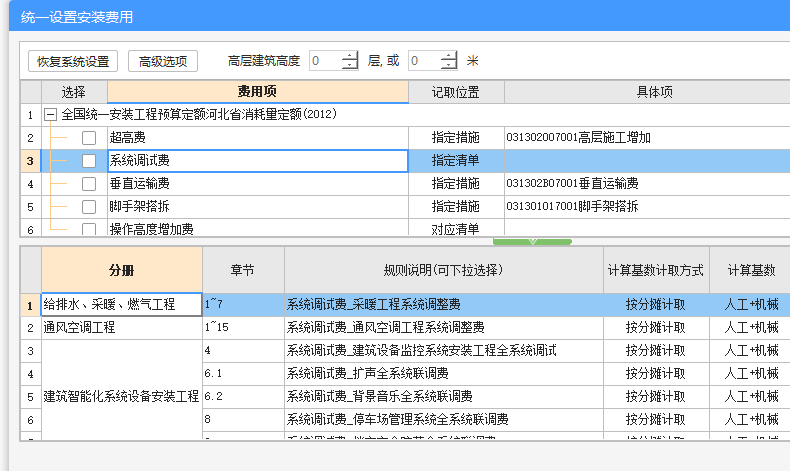This screenshot has width=790, height=471.
Task: Check the 系统调试费 checkbox
Action: (89, 161)
